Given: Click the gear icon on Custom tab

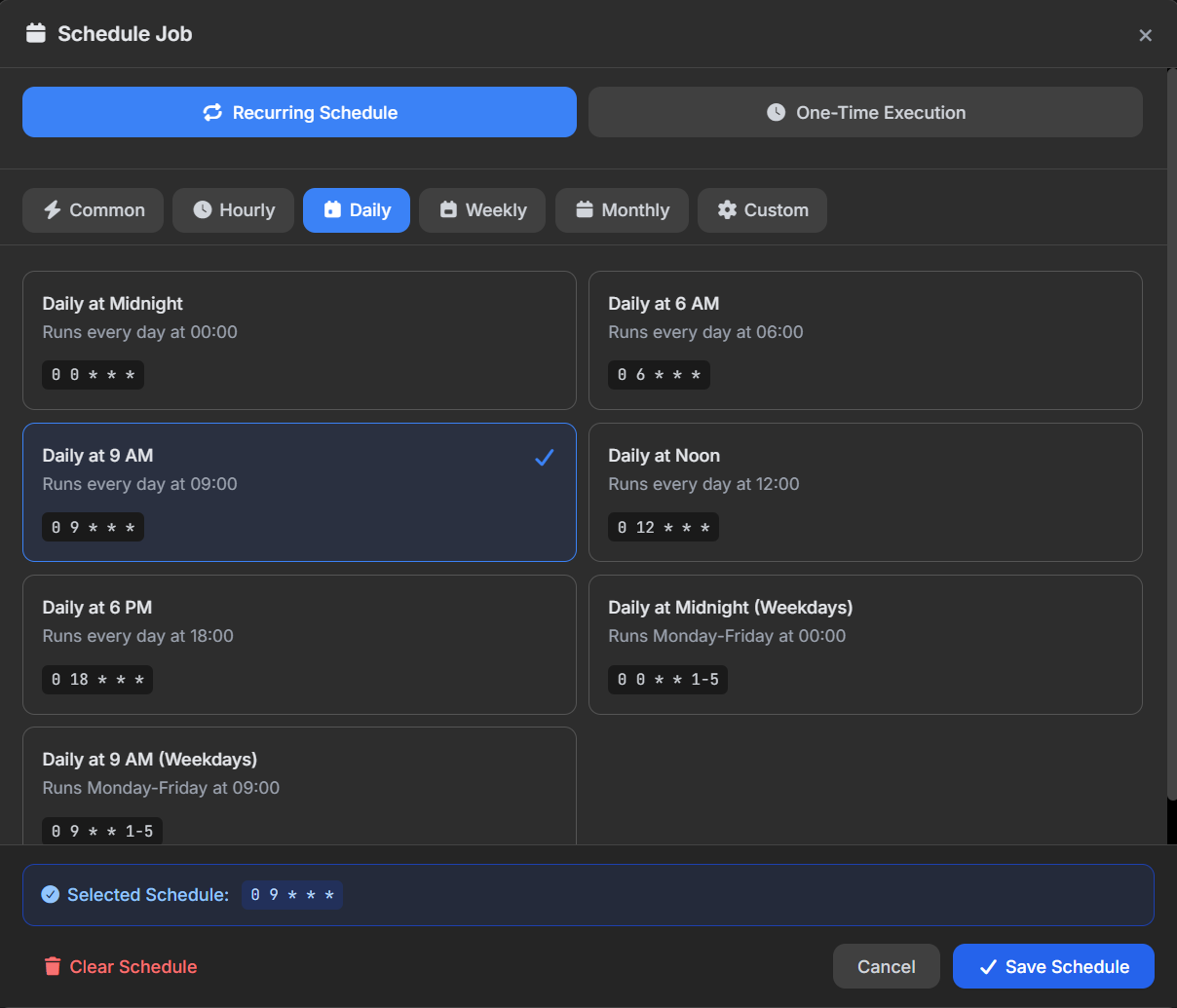Looking at the screenshot, I should (727, 209).
